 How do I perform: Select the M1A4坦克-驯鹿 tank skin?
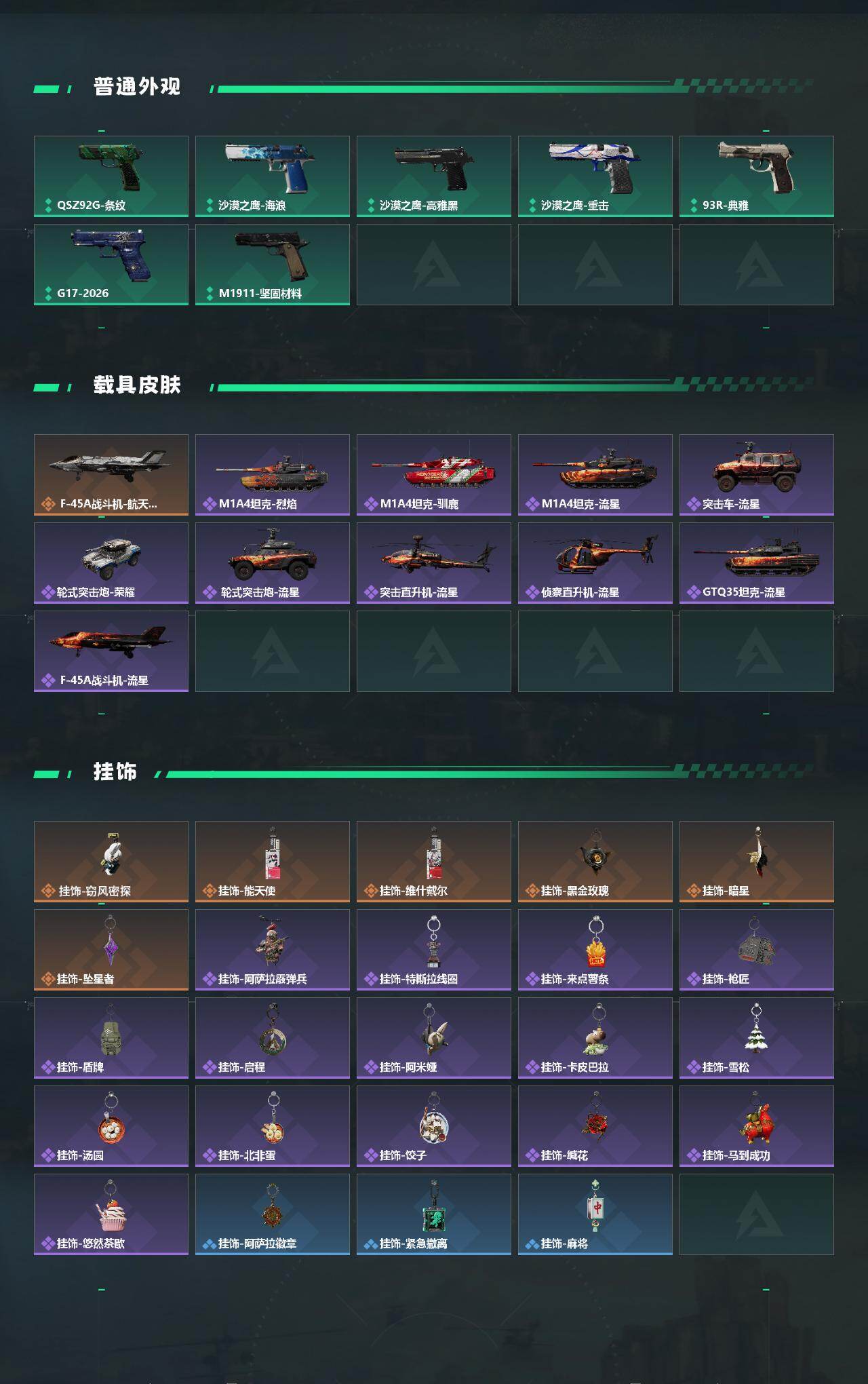(434, 475)
